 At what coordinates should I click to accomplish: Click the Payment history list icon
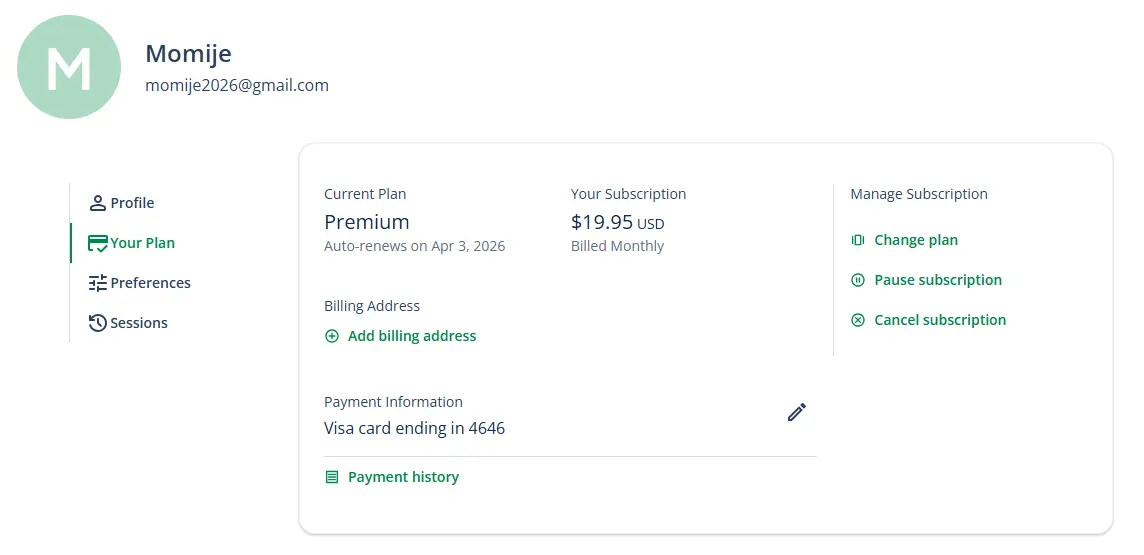coord(332,477)
